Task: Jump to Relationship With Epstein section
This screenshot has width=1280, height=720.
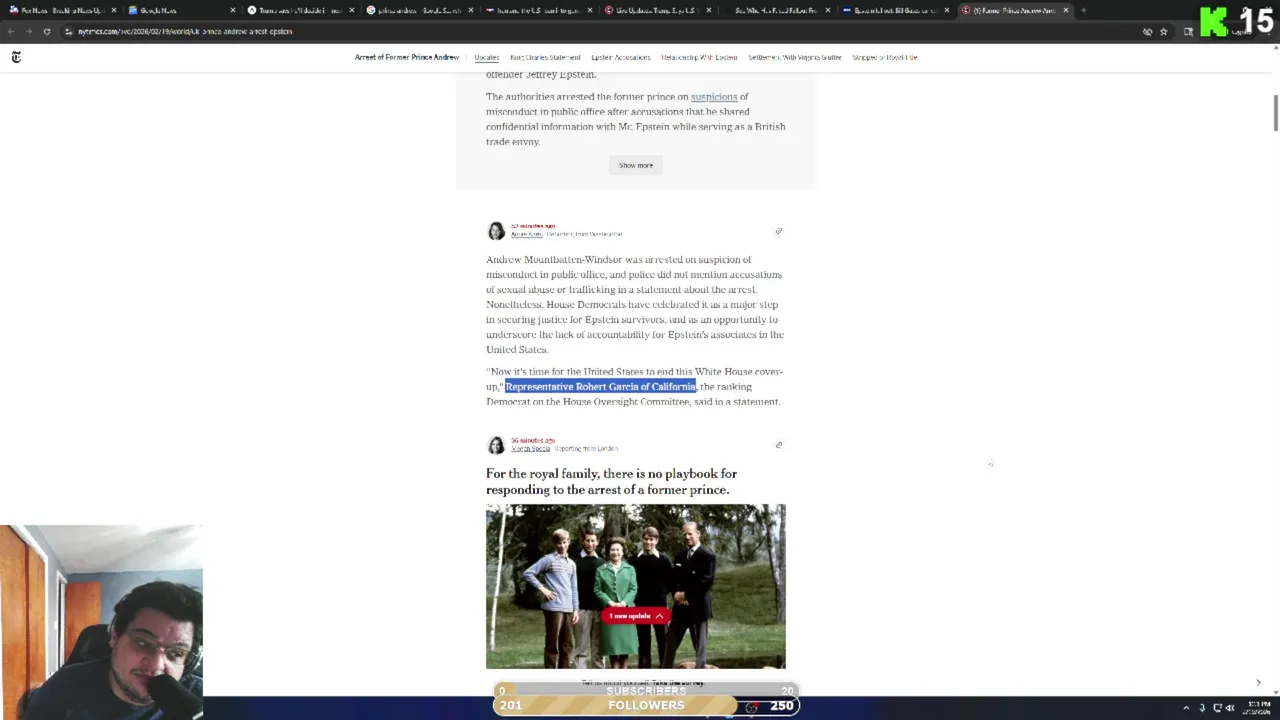Action: (699, 57)
